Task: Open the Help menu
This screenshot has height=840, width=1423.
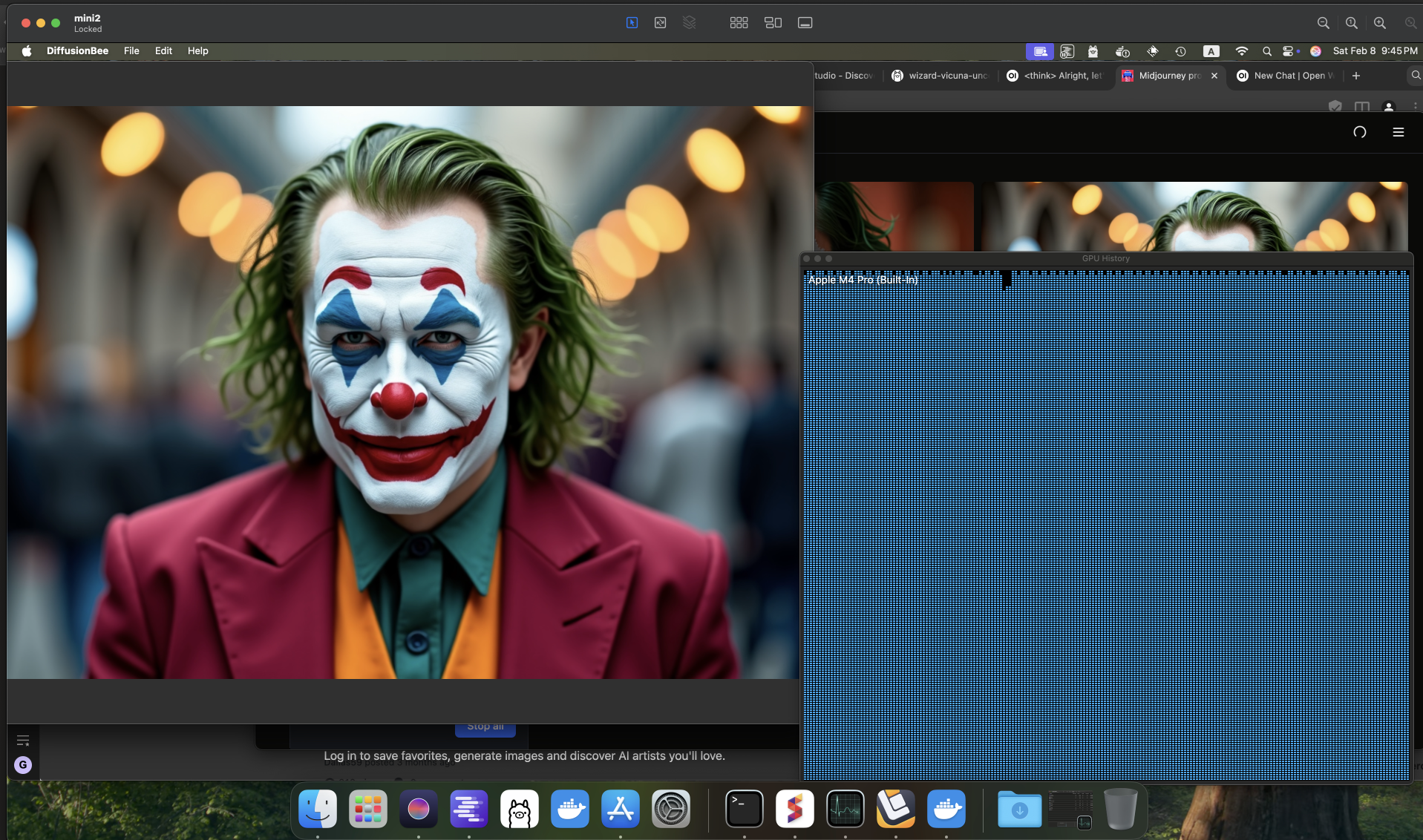Action: [197, 51]
